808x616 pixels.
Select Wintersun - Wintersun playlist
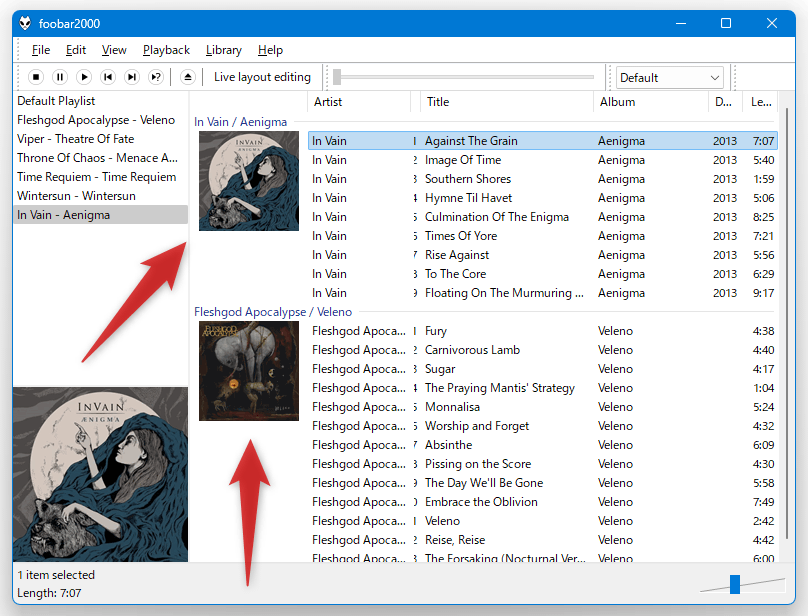(x=100, y=196)
